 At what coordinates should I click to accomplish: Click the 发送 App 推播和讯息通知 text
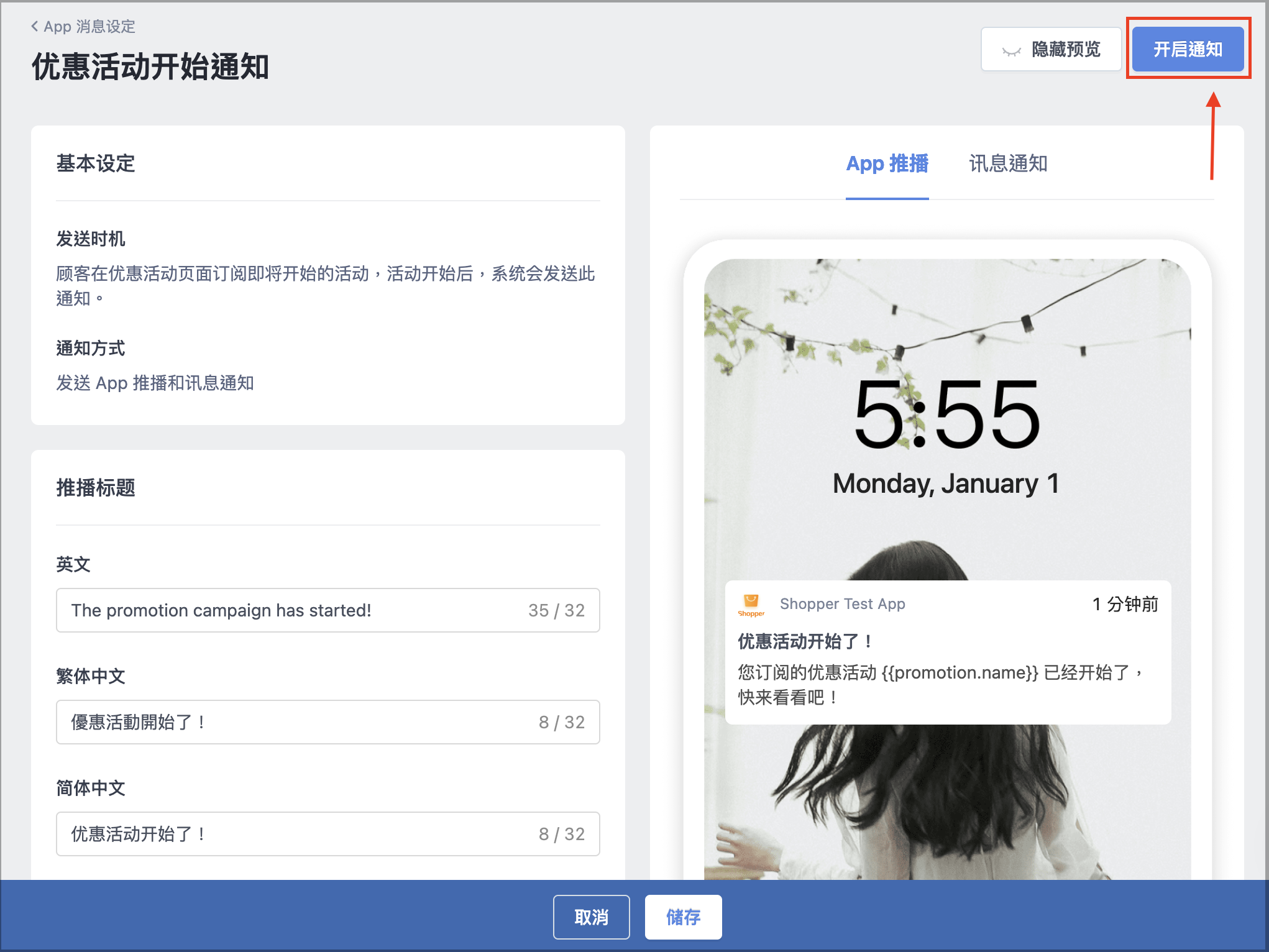click(x=155, y=383)
